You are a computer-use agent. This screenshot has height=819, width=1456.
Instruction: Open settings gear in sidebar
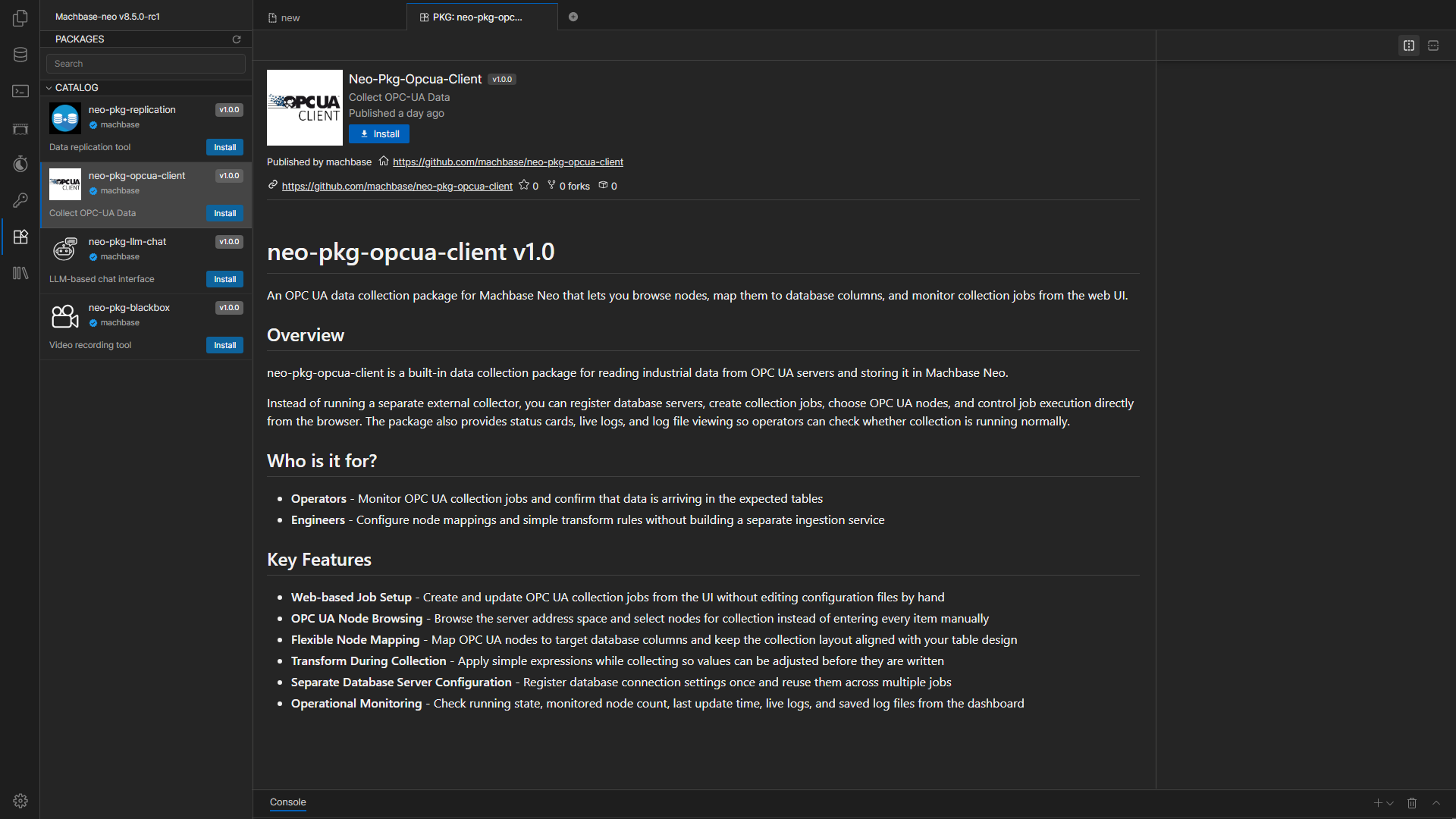[x=20, y=801]
